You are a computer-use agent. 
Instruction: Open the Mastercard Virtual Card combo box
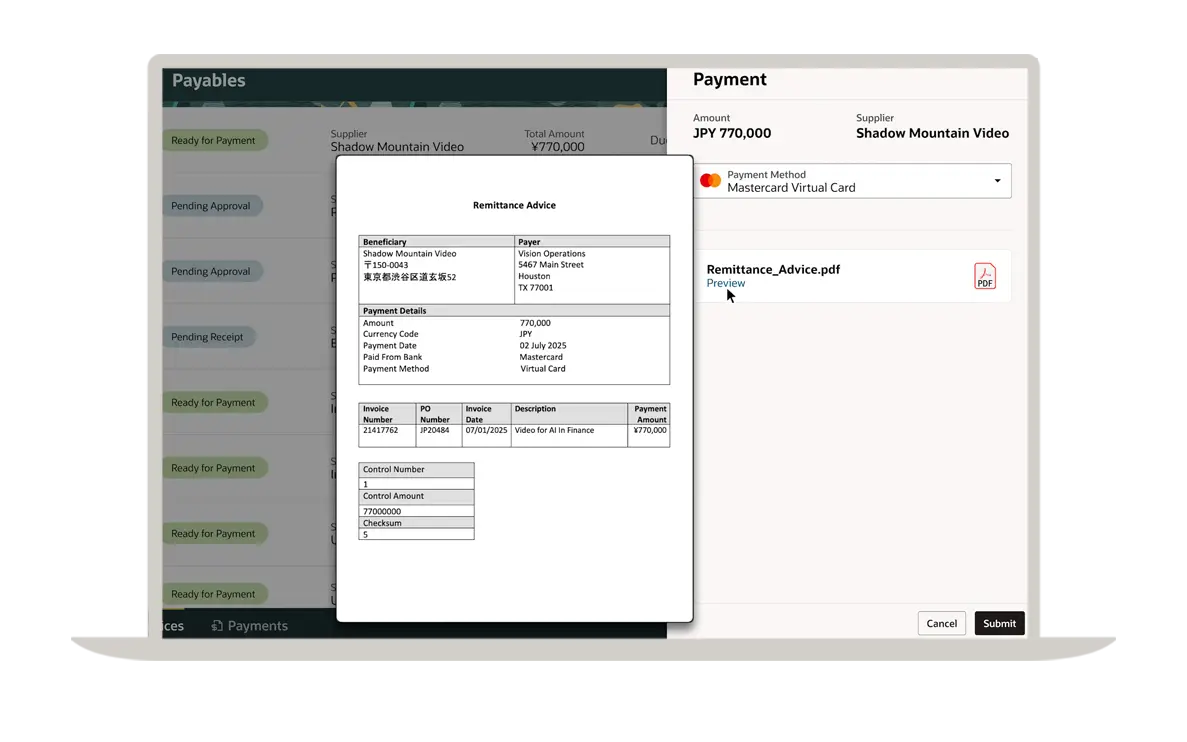point(852,181)
